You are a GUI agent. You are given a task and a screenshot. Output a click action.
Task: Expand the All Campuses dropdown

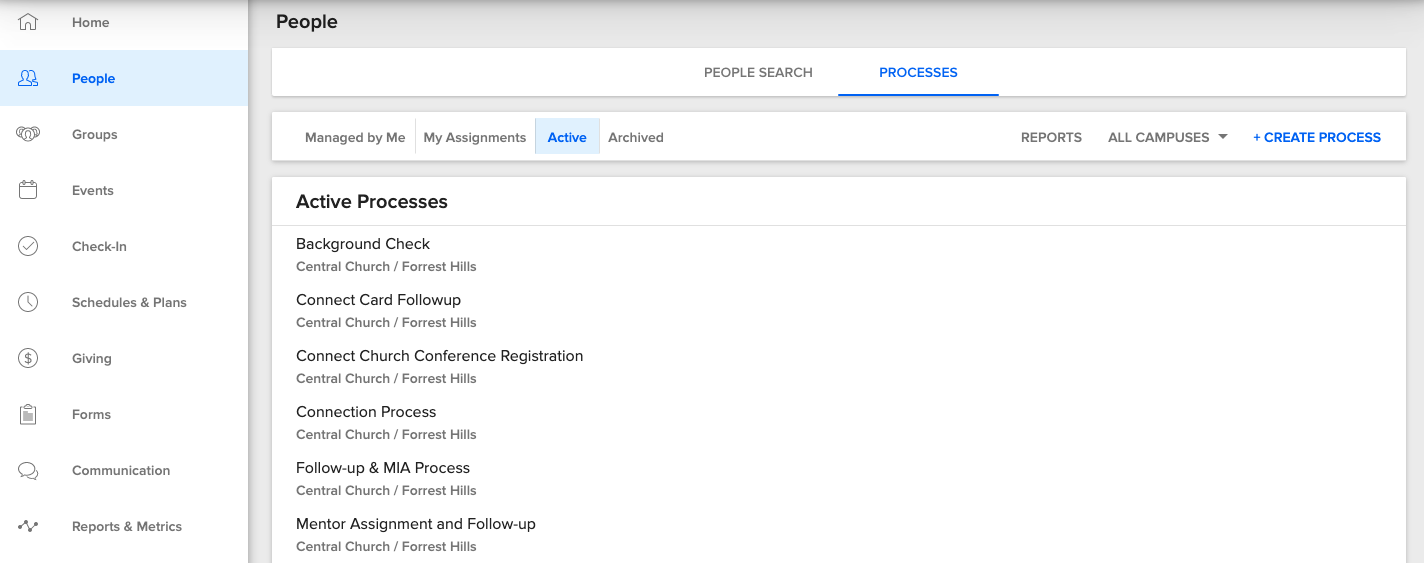tap(1167, 137)
